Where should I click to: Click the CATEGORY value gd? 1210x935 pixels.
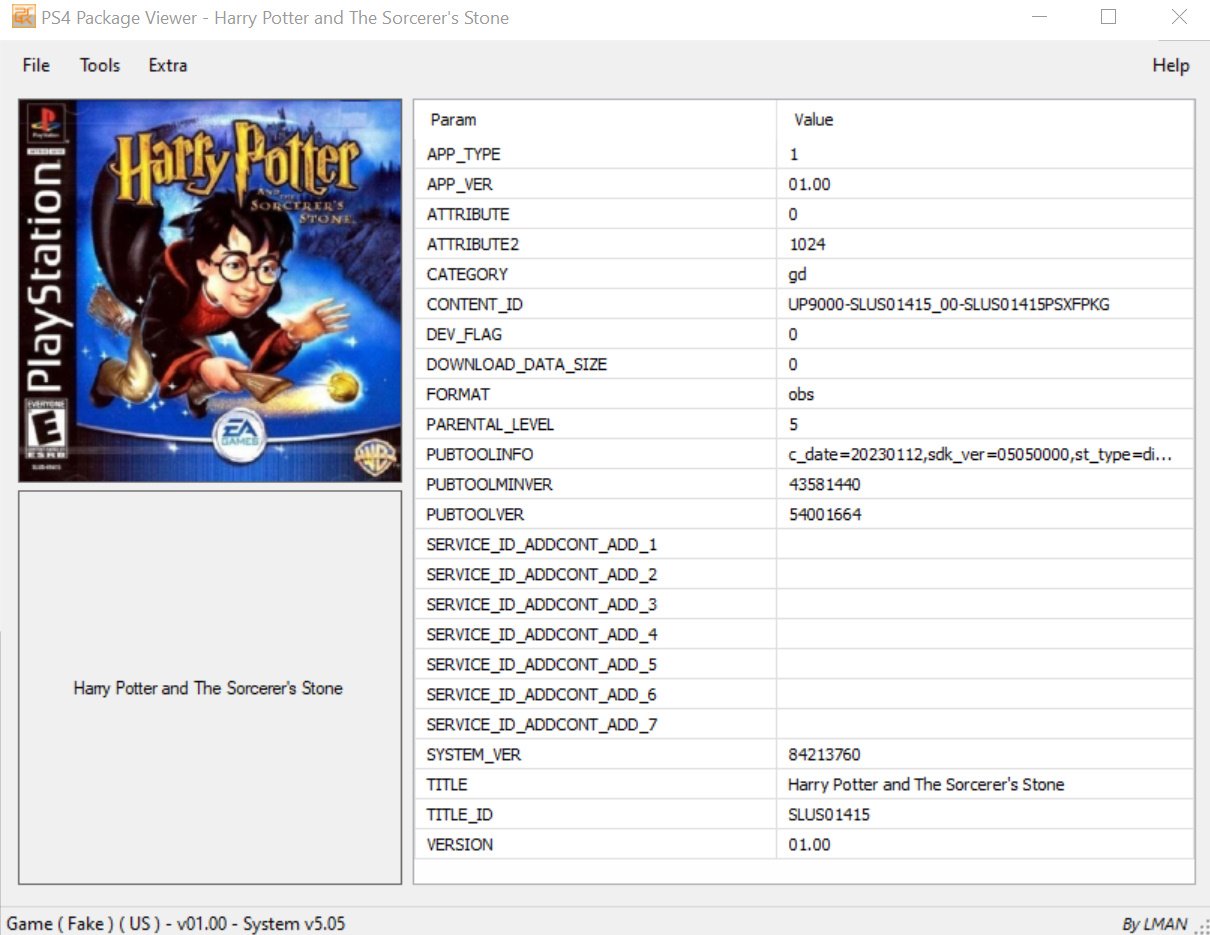797,274
